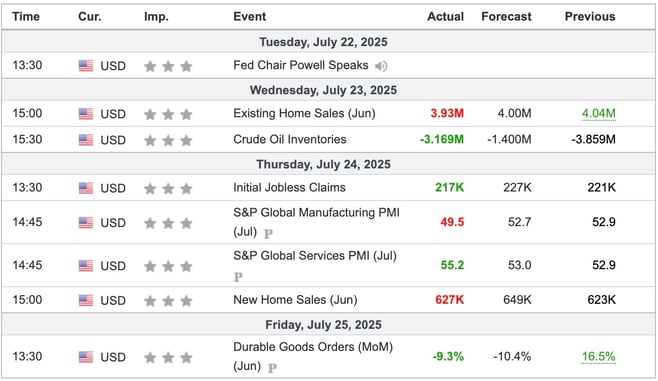This screenshot has width=658, height=381.
Task: Click forecast value 53.0
Action: tap(520, 265)
